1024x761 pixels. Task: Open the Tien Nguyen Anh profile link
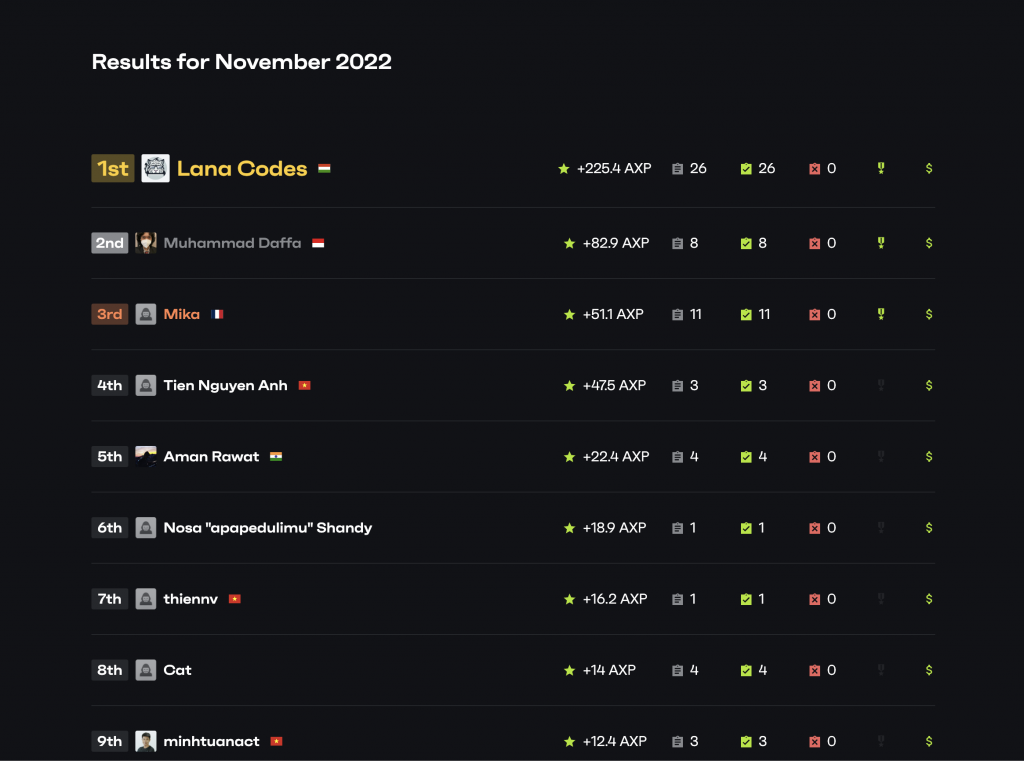[x=225, y=385]
